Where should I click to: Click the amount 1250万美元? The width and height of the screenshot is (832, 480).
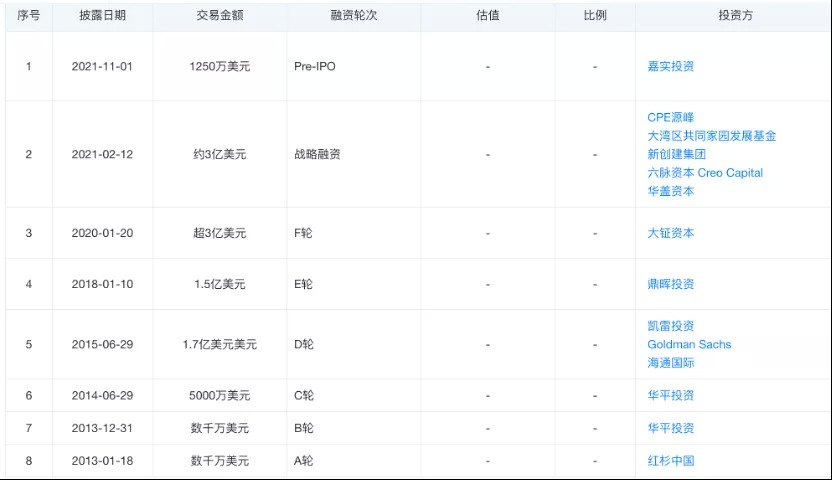[x=220, y=66]
